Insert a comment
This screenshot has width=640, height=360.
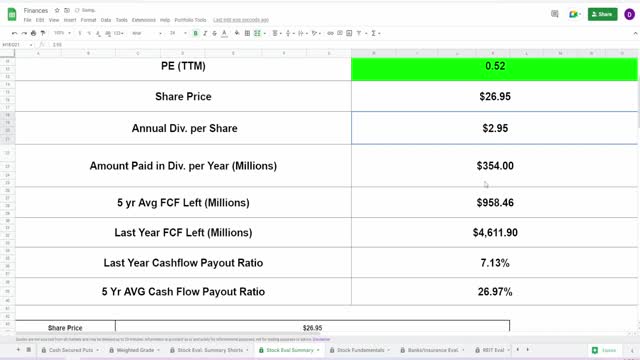(x=340, y=33)
